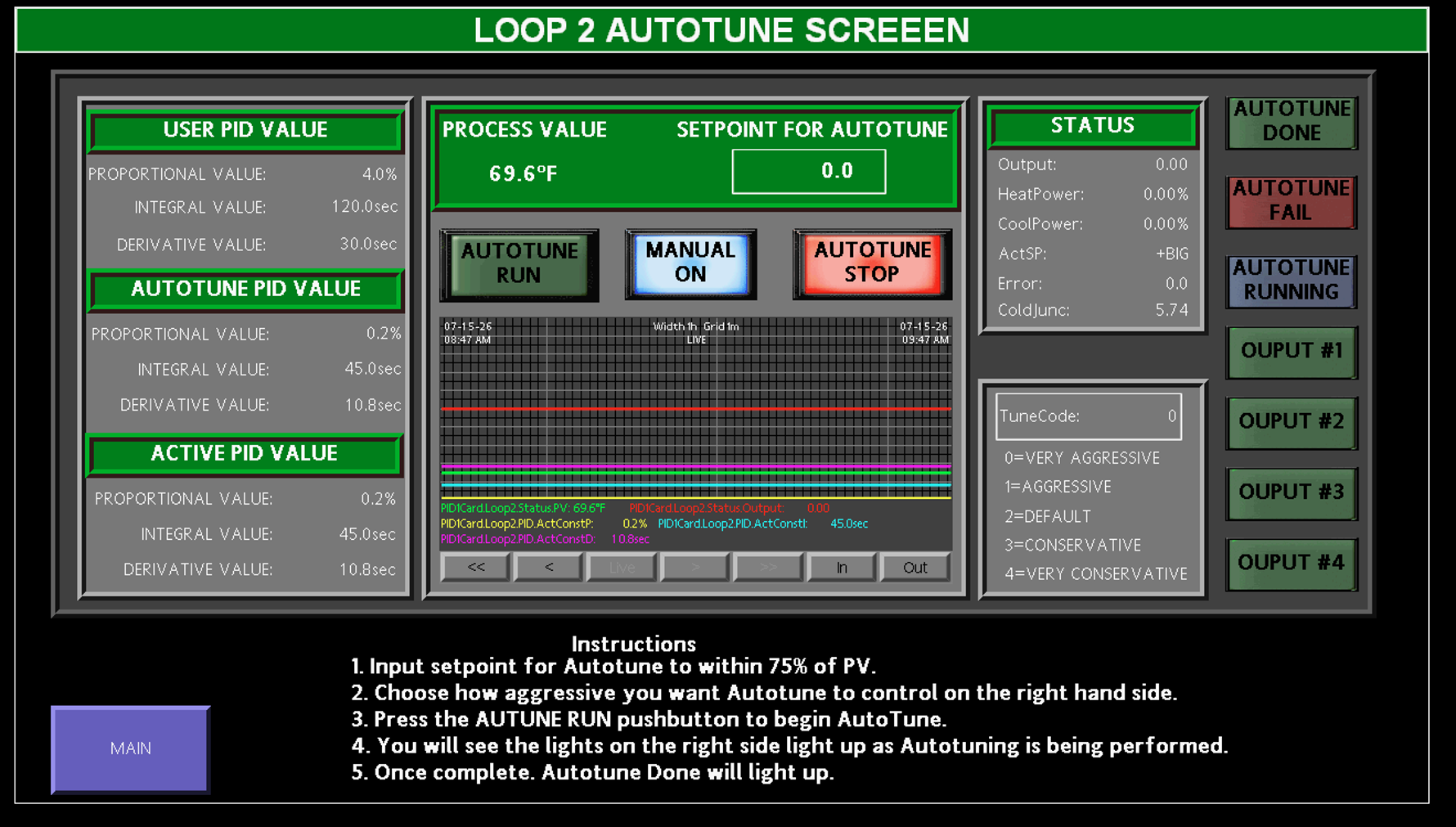Image resolution: width=1456 pixels, height=827 pixels.
Task: Click the 3=CONSERVATIVE legend text
Action: coord(1072,545)
